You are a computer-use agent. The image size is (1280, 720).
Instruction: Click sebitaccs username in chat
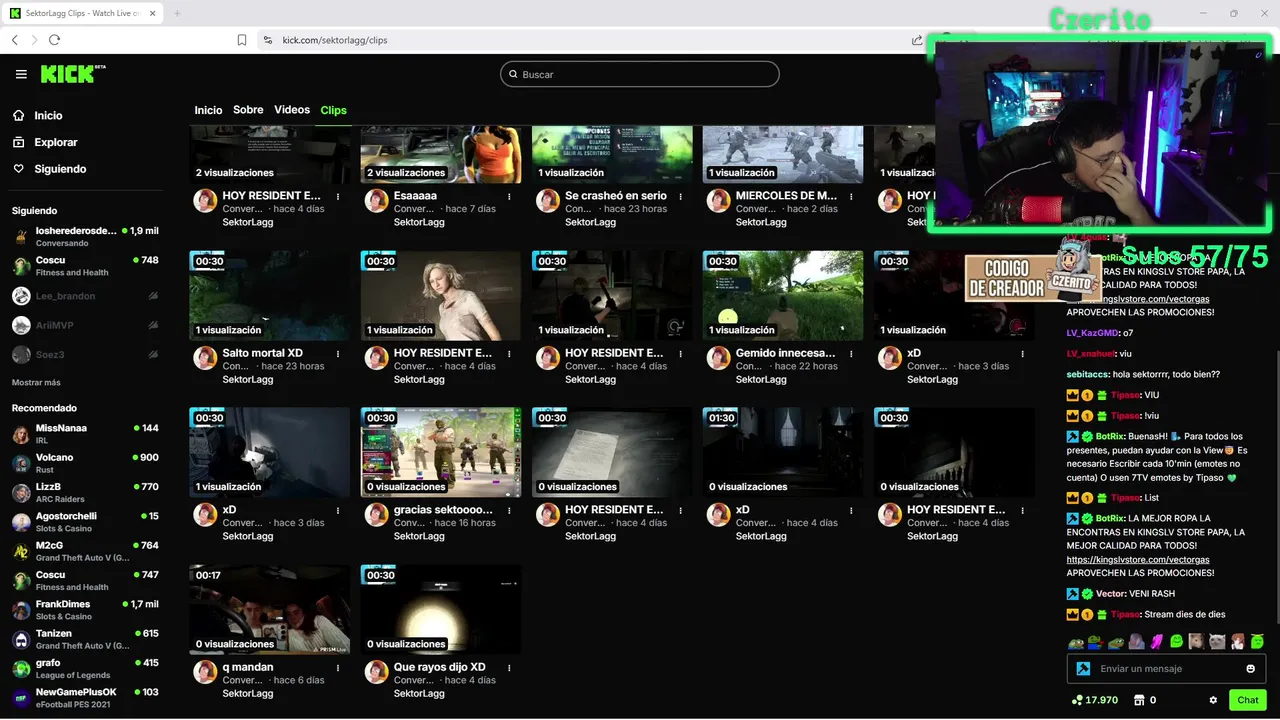pos(1088,375)
